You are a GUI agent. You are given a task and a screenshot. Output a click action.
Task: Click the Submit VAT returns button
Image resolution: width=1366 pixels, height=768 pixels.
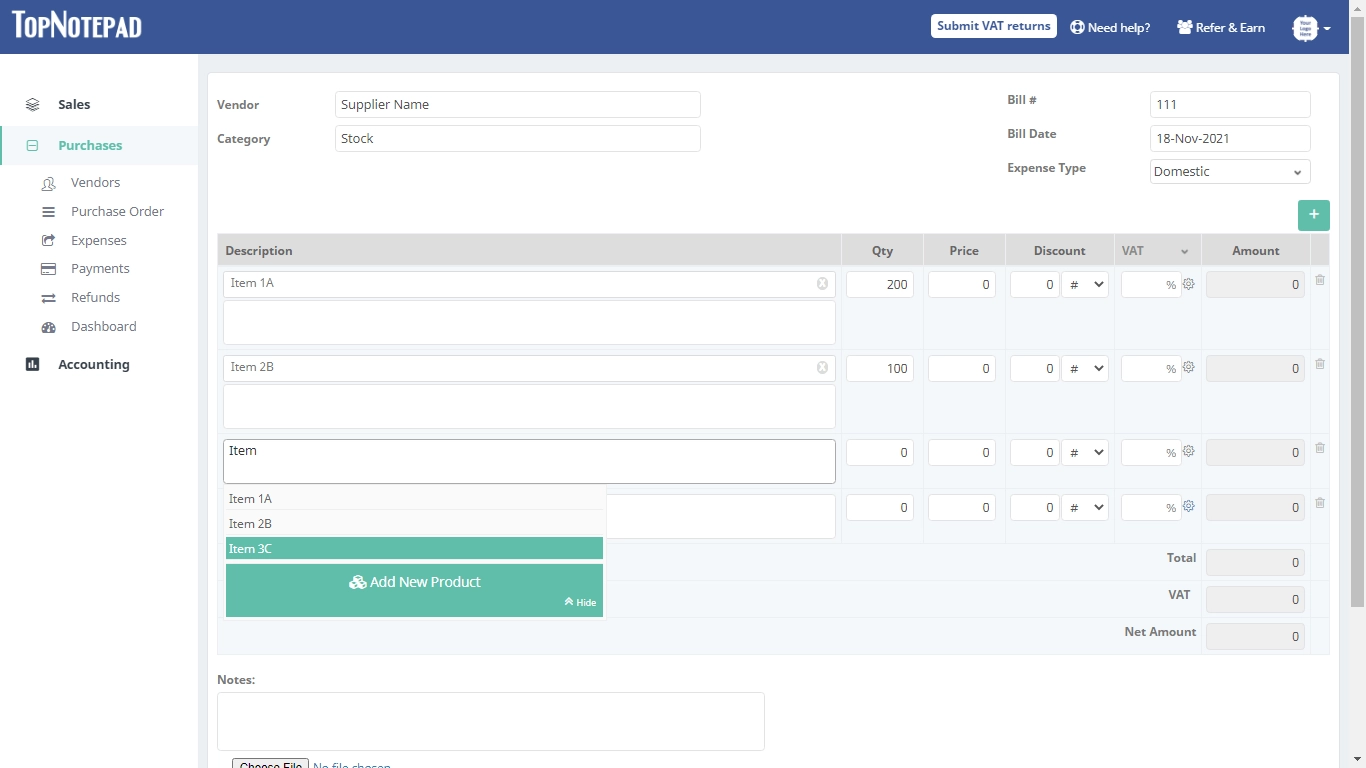[x=993, y=26]
